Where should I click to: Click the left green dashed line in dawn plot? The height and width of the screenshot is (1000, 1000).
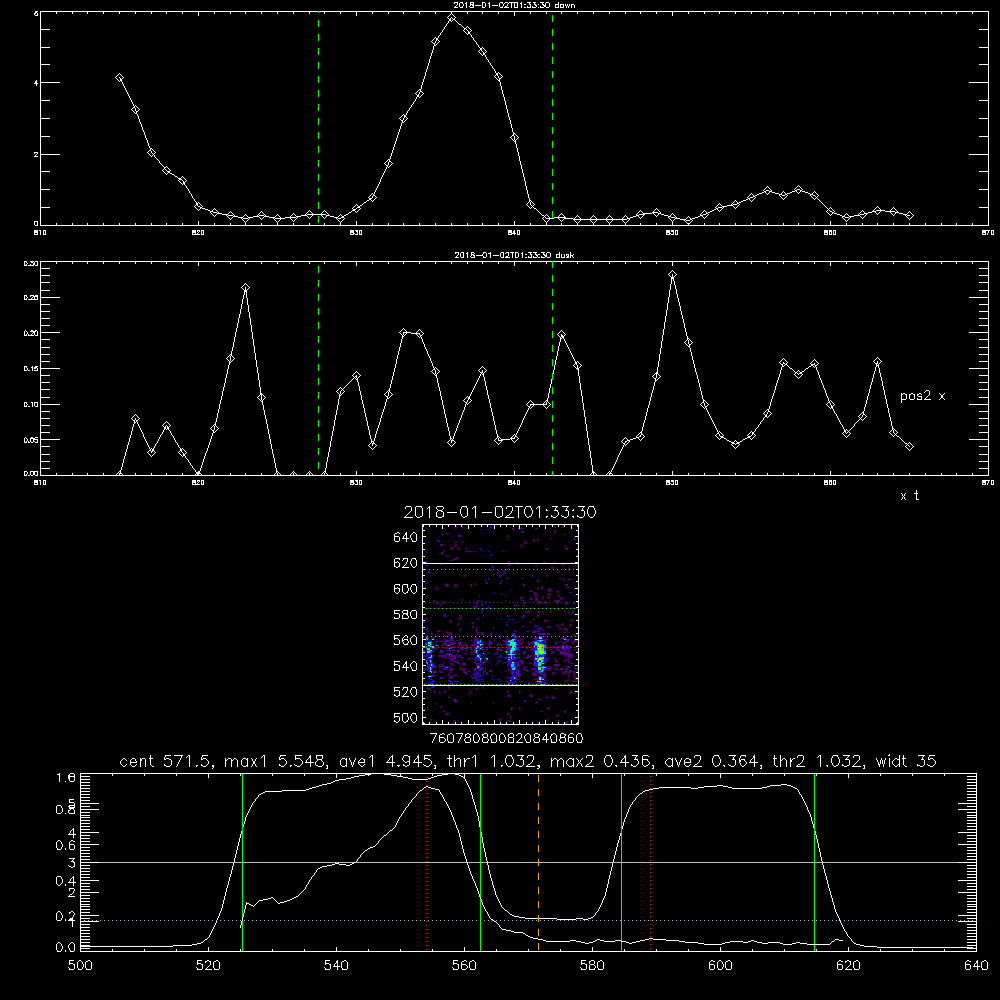click(x=318, y=118)
